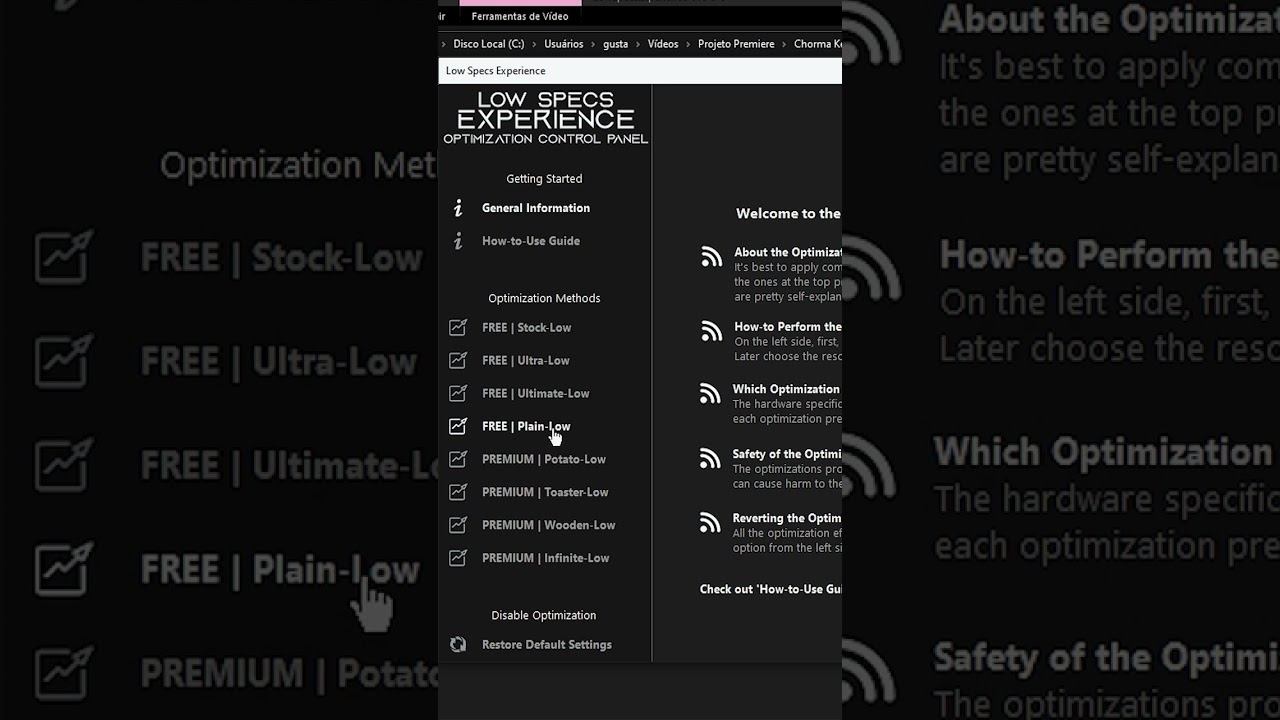The width and height of the screenshot is (1280, 720).
Task: Click the chart icon beside FREE | Ultra-Low in the sidebar
Action: (458, 360)
